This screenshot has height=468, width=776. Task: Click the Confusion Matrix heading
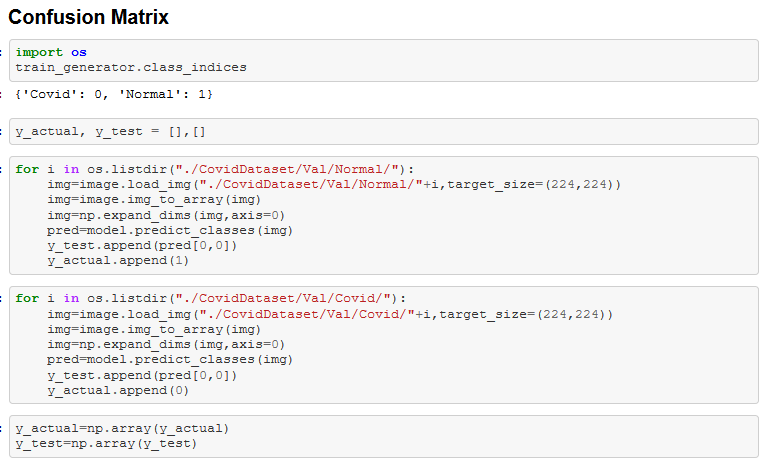click(88, 17)
